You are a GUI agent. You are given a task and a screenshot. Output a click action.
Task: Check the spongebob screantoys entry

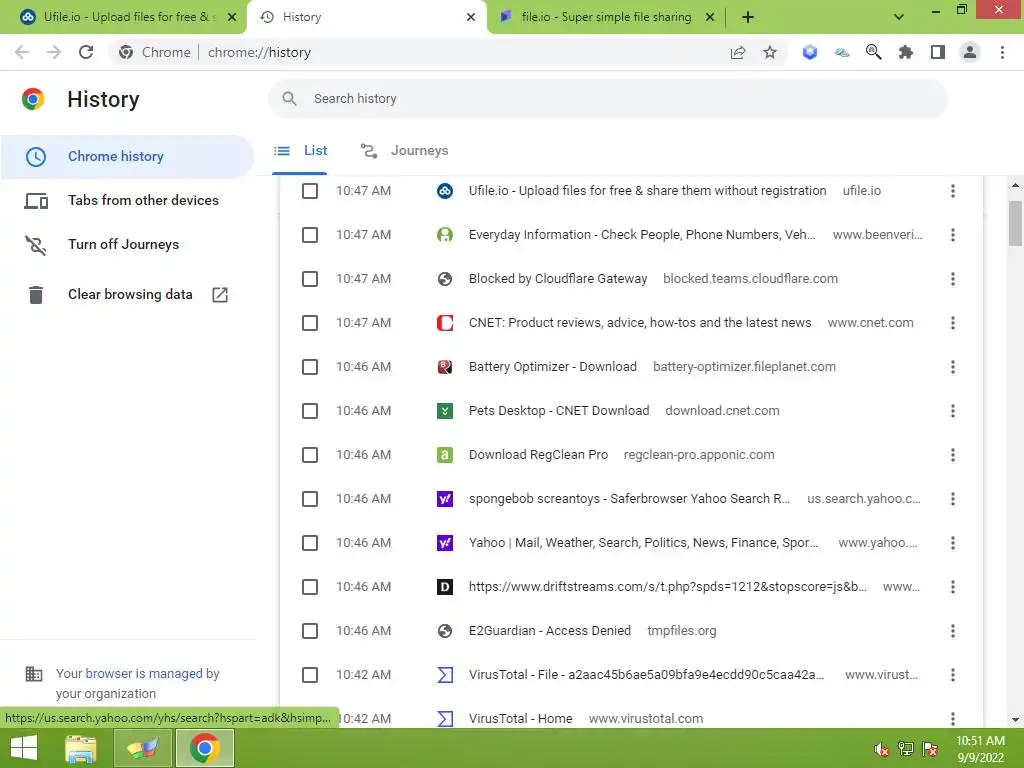[x=310, y=499]
